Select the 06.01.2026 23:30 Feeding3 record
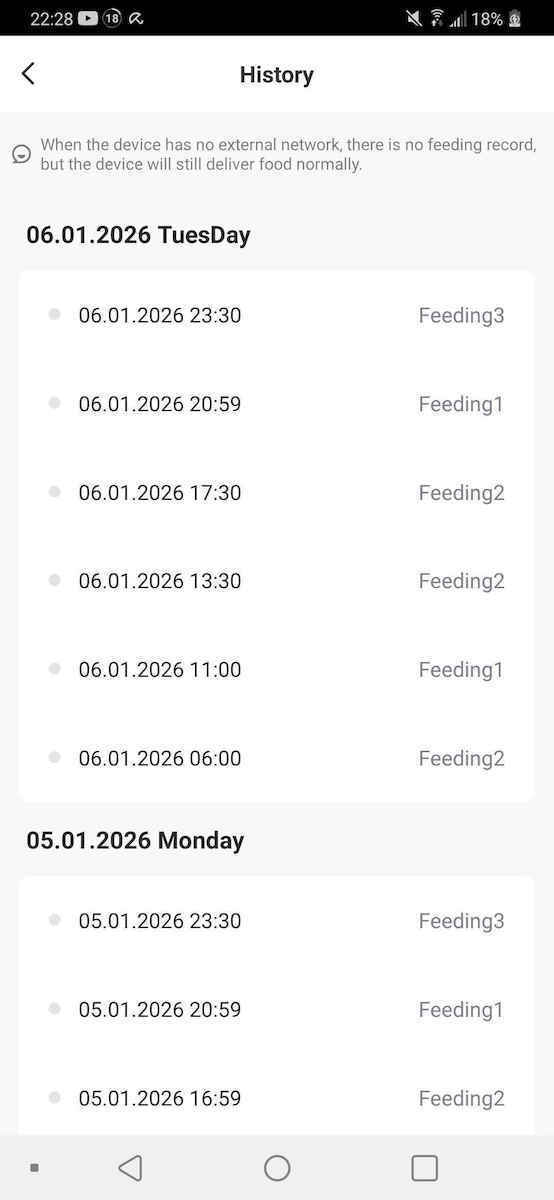Image resolution: width=554 pixels, height=1200 pixels. point(277,315)
